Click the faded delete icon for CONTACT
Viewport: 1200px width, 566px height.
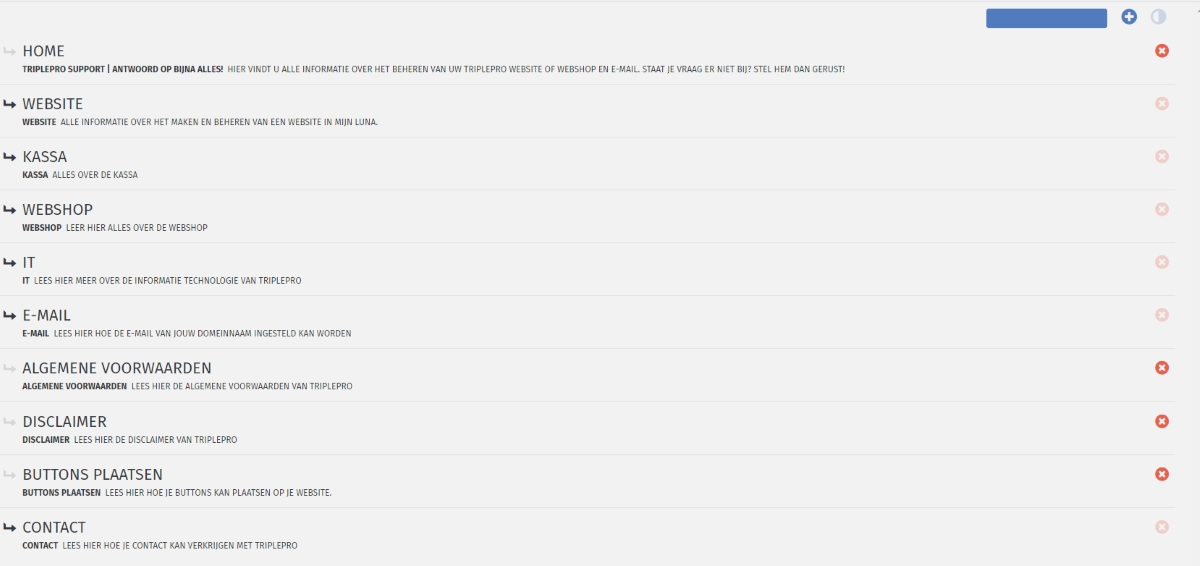point(1162,527)
